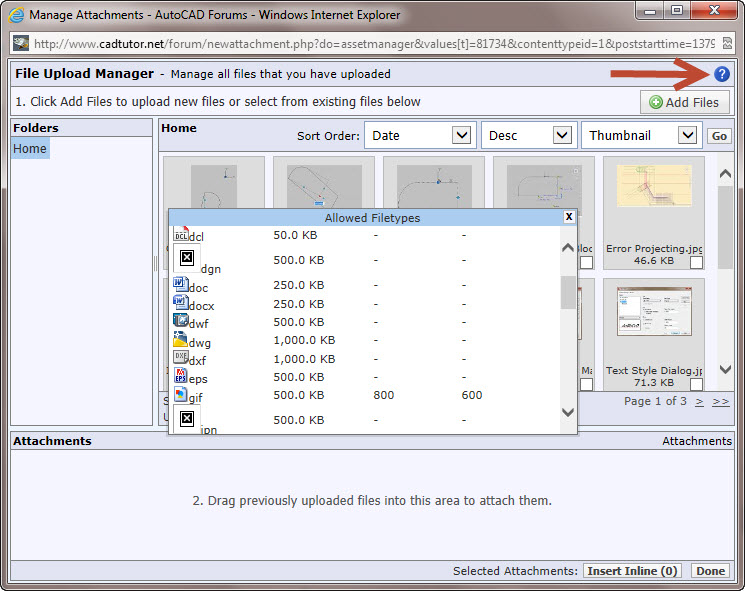Image resolution: width=745 pixels, height=591 pixels.
Task: Click the dxf filetype icon
Action: point(181,357)
